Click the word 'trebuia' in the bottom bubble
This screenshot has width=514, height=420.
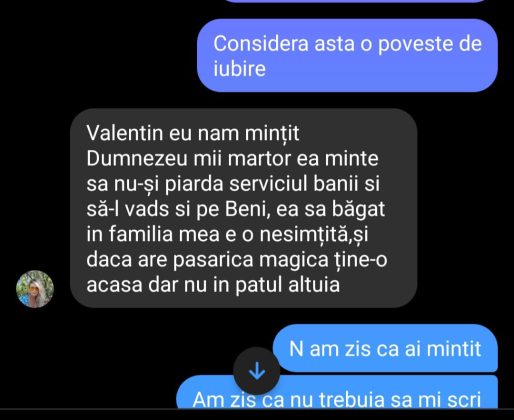pyautogui.click(x=352, y=399)
